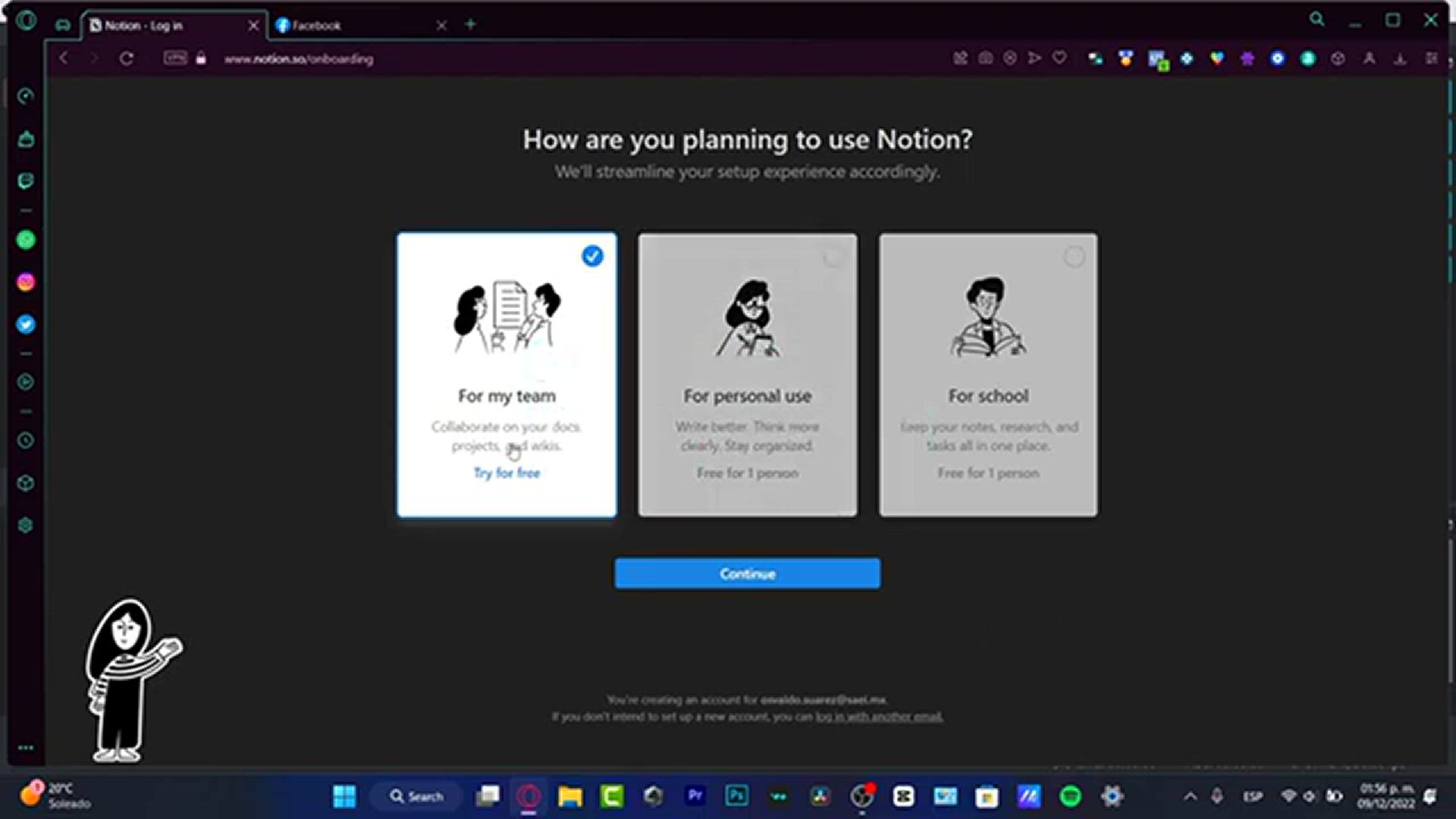Add page to bookmarks with heart icon
1456x819 pixels.
click(x=1059, y=58)
